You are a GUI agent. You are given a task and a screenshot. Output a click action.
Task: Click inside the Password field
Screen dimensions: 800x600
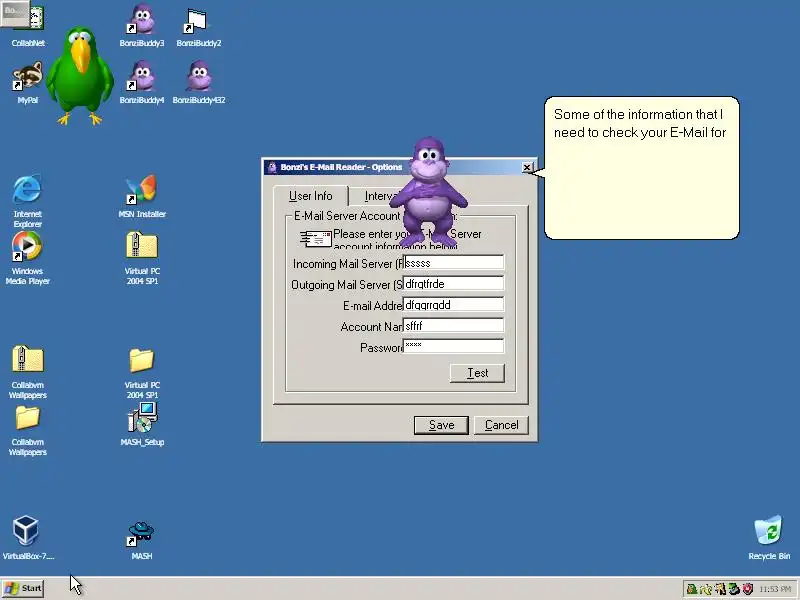pyautogui.click(x=453, y=346)
